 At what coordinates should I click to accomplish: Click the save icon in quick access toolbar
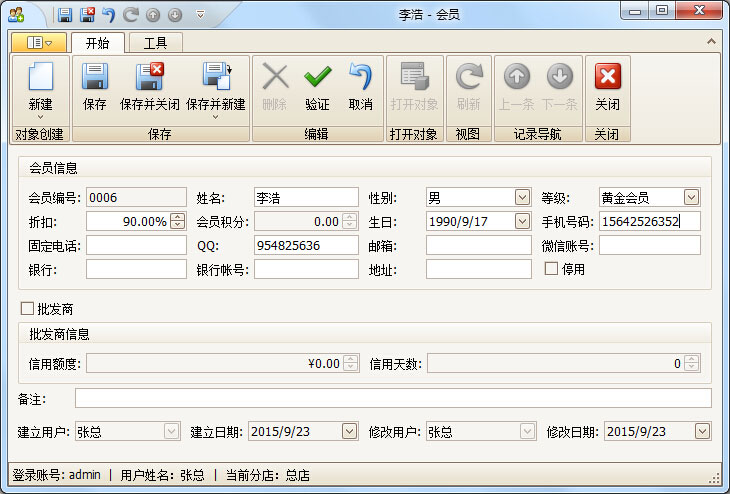coord(65,14)
